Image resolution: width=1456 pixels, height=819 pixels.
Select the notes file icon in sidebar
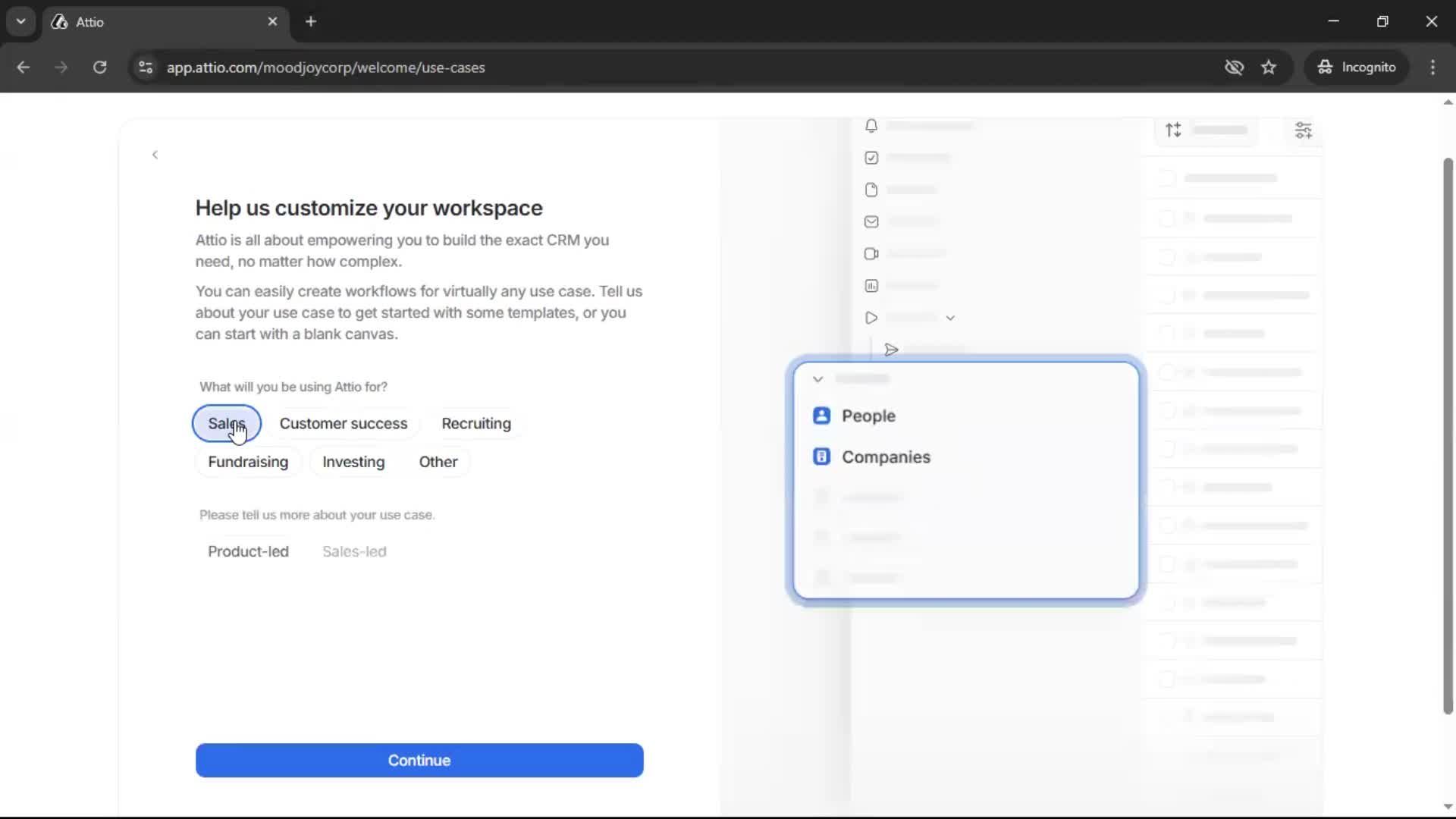[x=871, y=190]
